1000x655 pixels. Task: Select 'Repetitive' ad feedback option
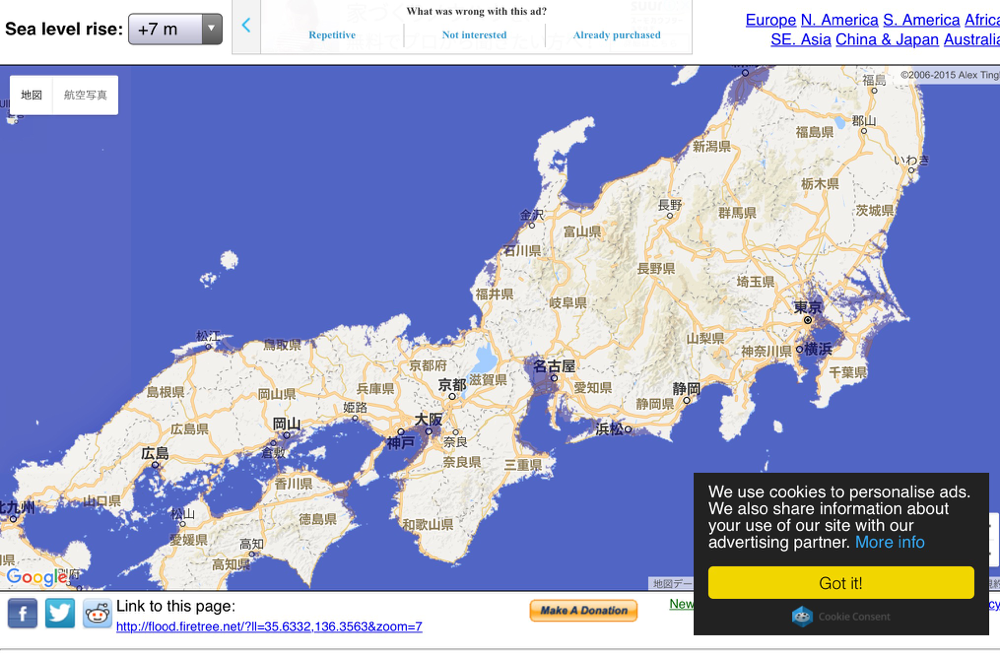click(332, 35)
